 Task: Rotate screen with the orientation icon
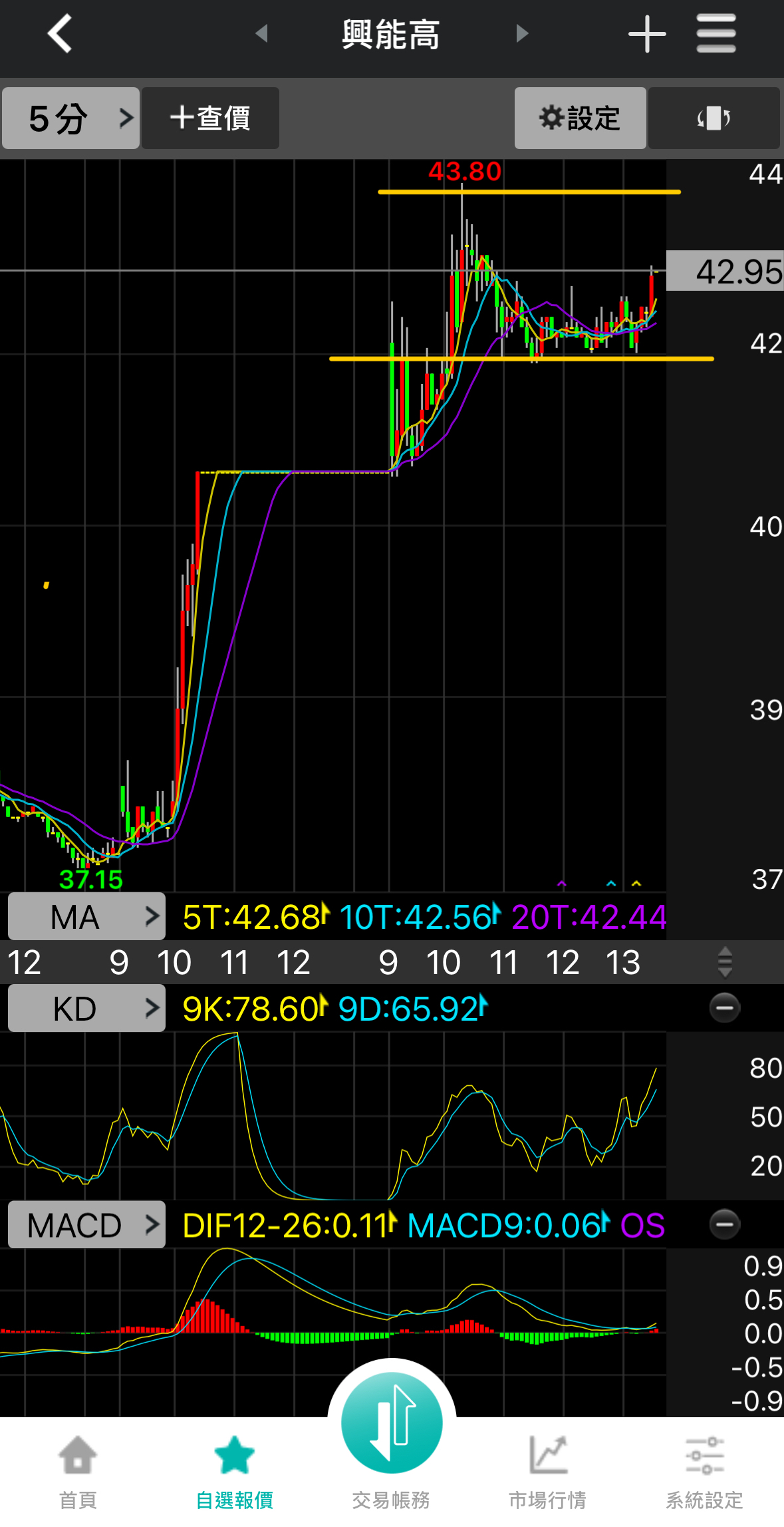tap(714, 118)
